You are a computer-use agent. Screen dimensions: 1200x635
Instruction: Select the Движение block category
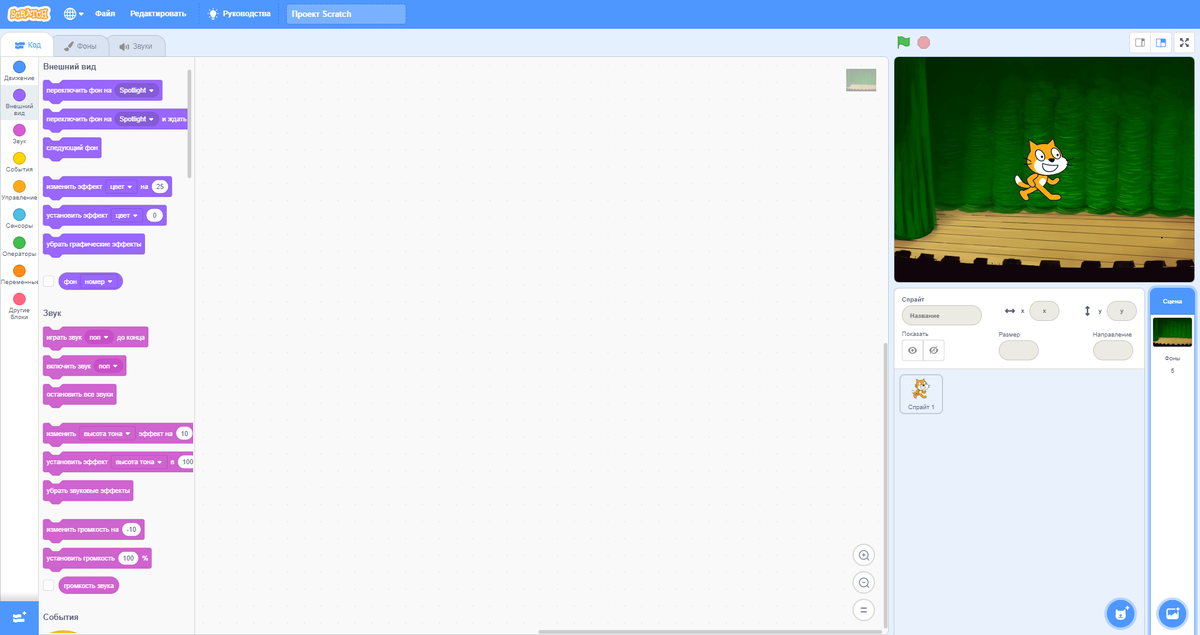point(19,71)
